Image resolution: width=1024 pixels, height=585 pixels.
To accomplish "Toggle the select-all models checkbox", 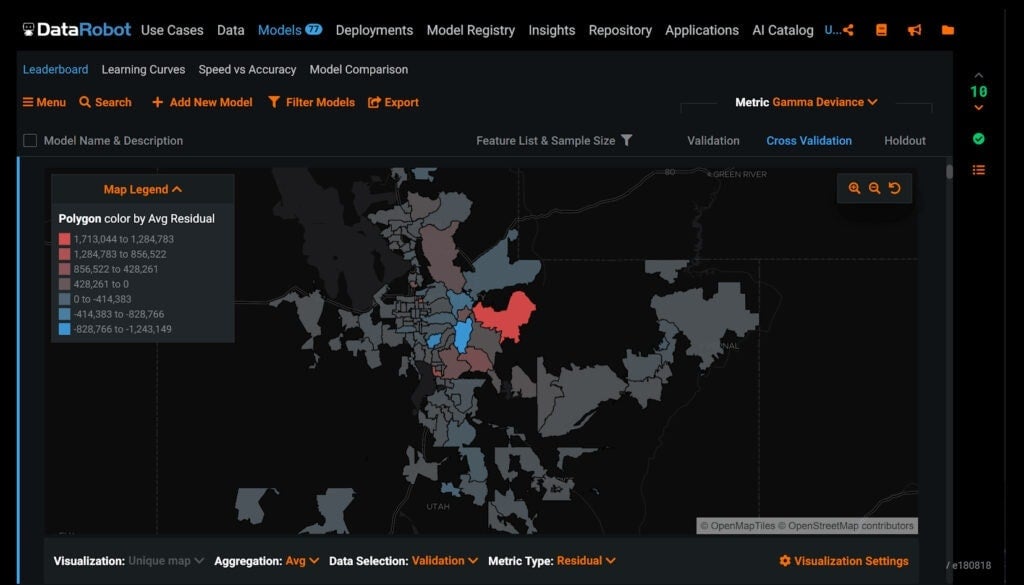I will click(x=30, y=140).
